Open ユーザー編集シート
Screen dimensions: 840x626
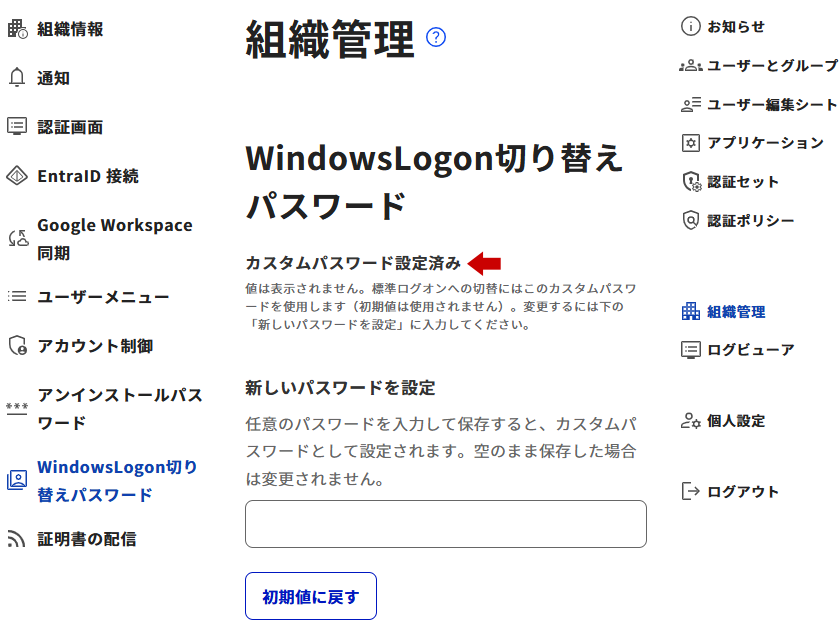759,104
